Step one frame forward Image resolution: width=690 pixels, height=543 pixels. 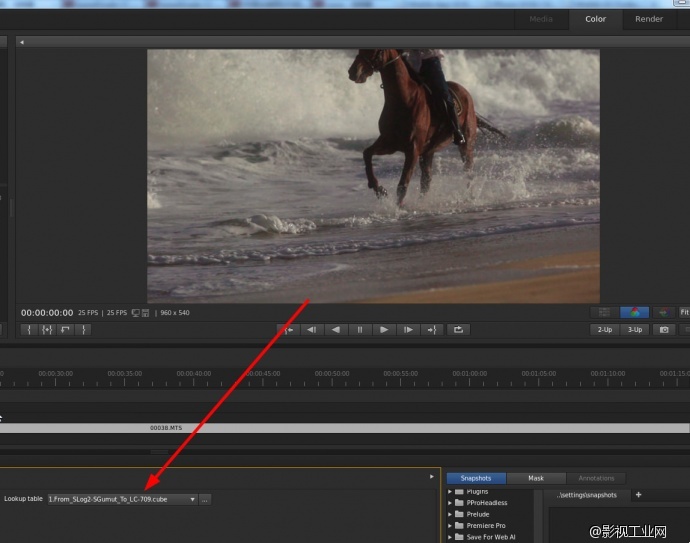(x=408, y=330)
